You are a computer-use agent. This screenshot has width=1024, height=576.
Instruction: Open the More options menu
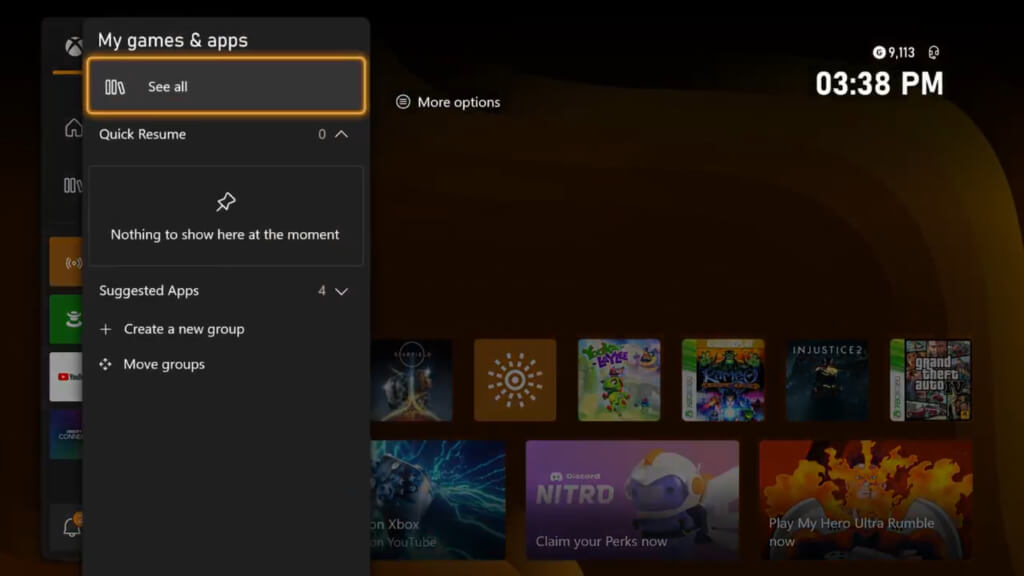click(448, 102)
